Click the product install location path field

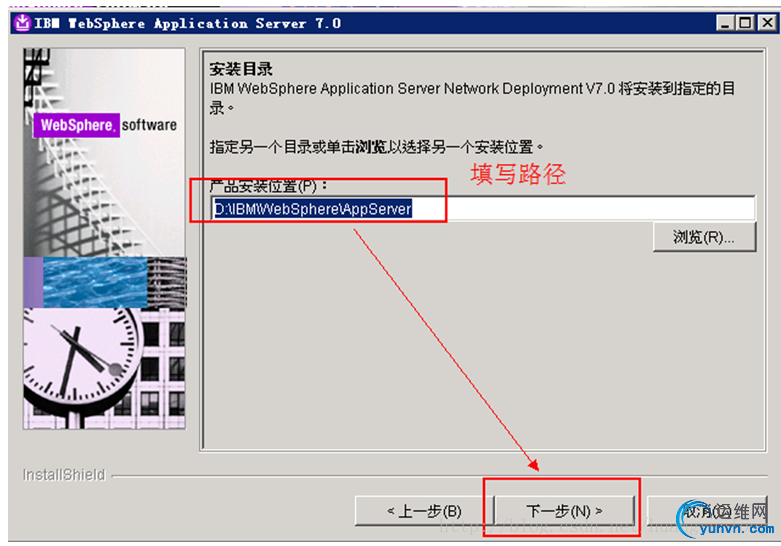[x=483, y=208]
